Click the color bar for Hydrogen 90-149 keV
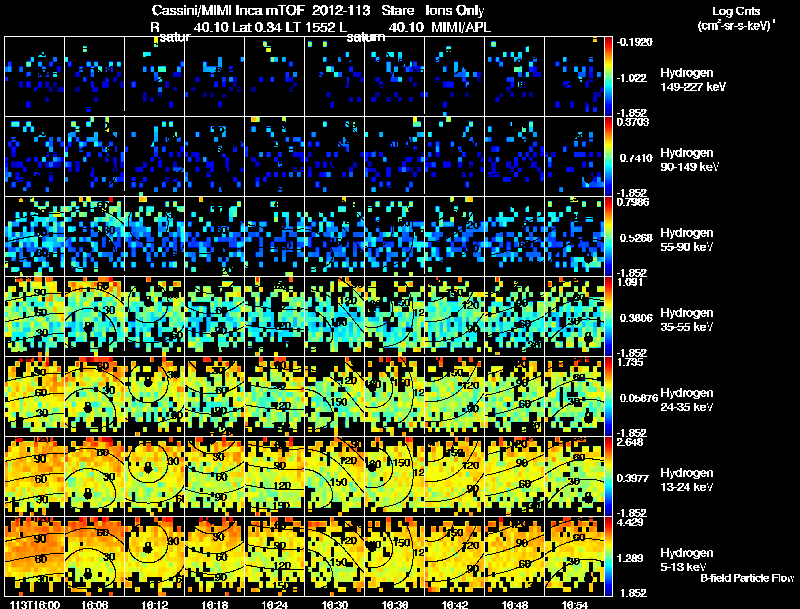This screenshot has height=609, width=800. (608, 157)
